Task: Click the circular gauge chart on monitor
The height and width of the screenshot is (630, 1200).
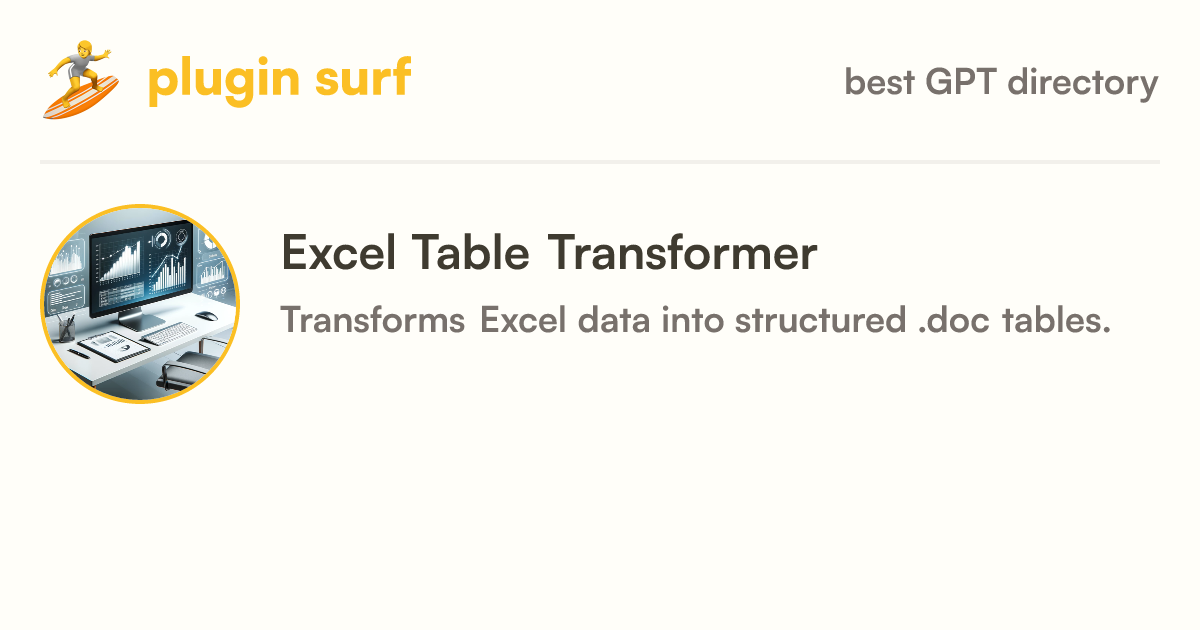Action: pos(160,241)
